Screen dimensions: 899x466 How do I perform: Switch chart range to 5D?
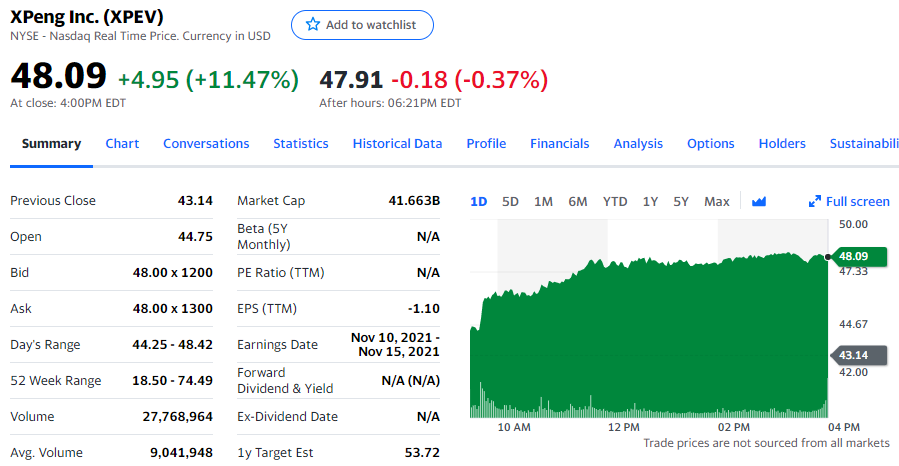pos(510,201)
